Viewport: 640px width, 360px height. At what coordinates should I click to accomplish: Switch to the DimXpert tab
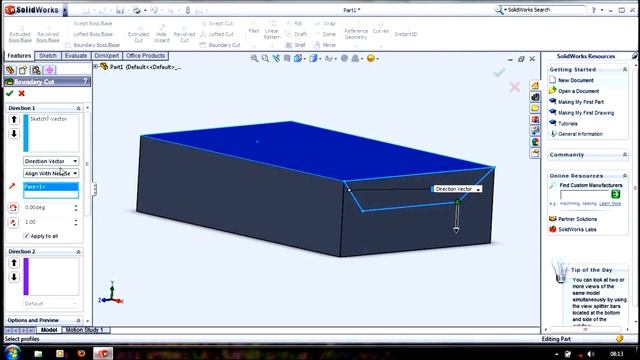tap(107, 56)
